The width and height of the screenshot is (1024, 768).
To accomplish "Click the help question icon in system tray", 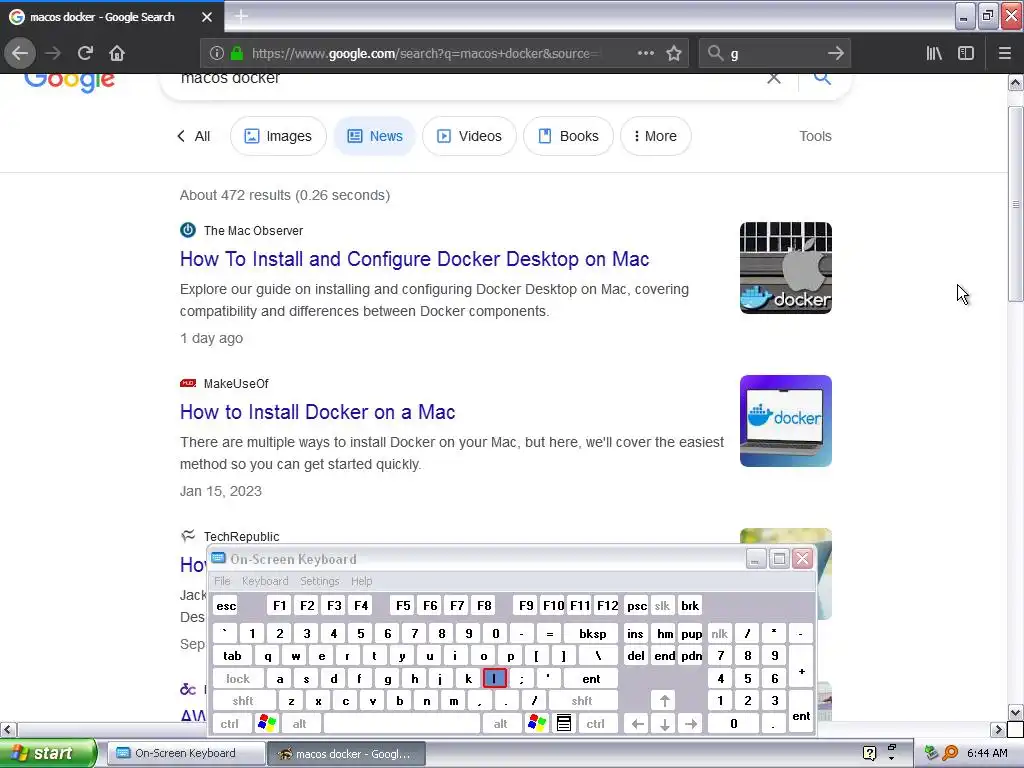I will point(869,753).
